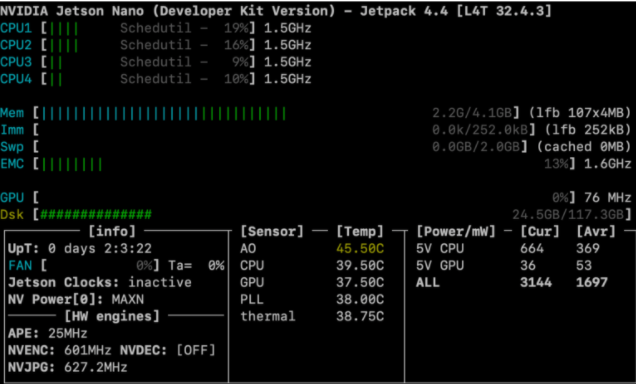Click the UpT uptime 0 days 2:3:22
The image size is (636, 384).
(80, 248)
